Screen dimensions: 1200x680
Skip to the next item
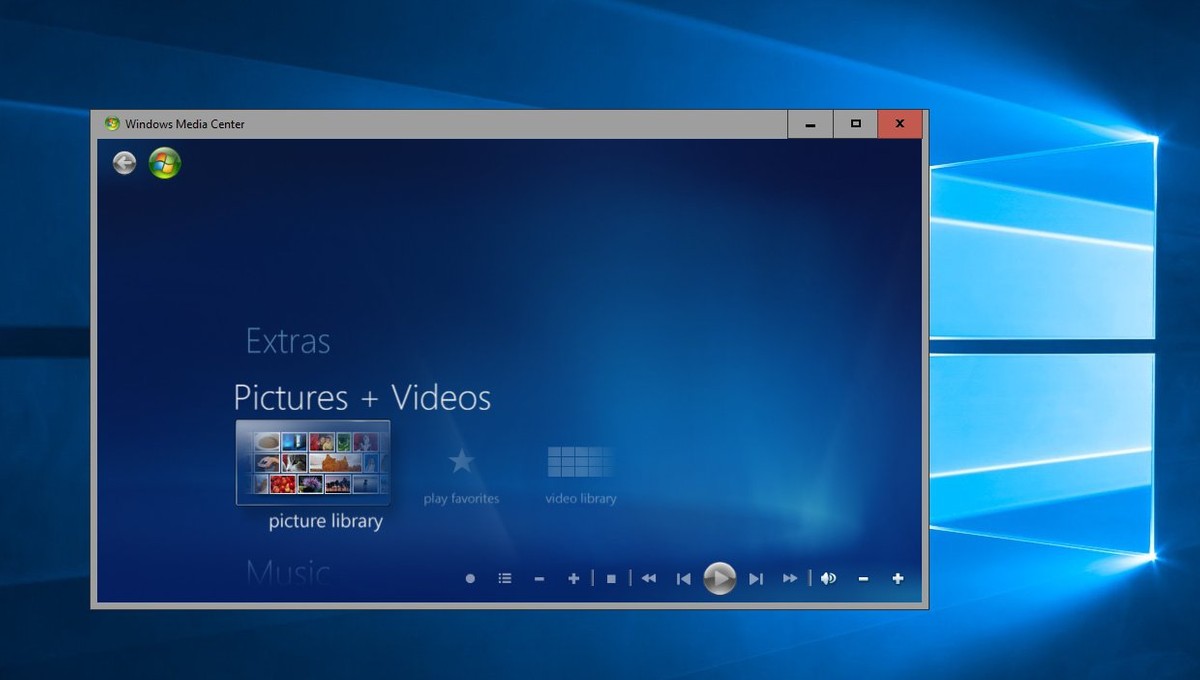pyautogui.click(x=755, y=578)
